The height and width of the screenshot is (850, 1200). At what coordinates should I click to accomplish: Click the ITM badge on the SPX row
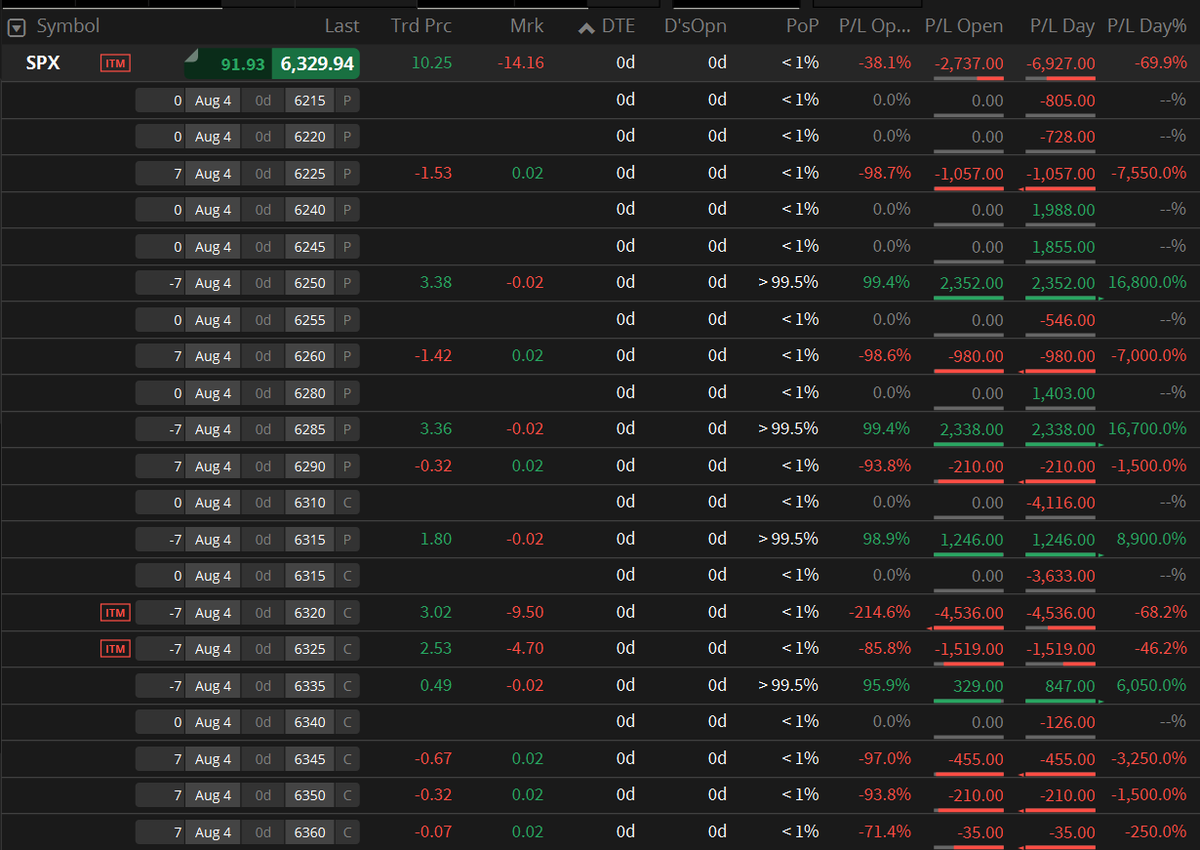[116, 64]
